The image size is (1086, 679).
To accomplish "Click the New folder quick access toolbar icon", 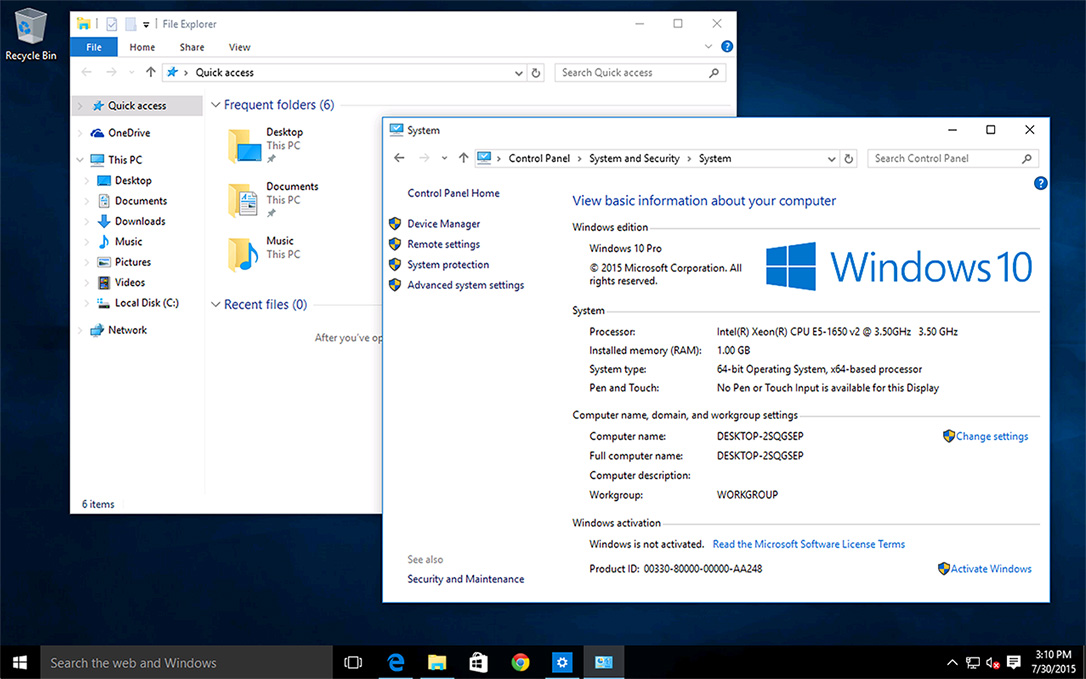I will 130,24.
